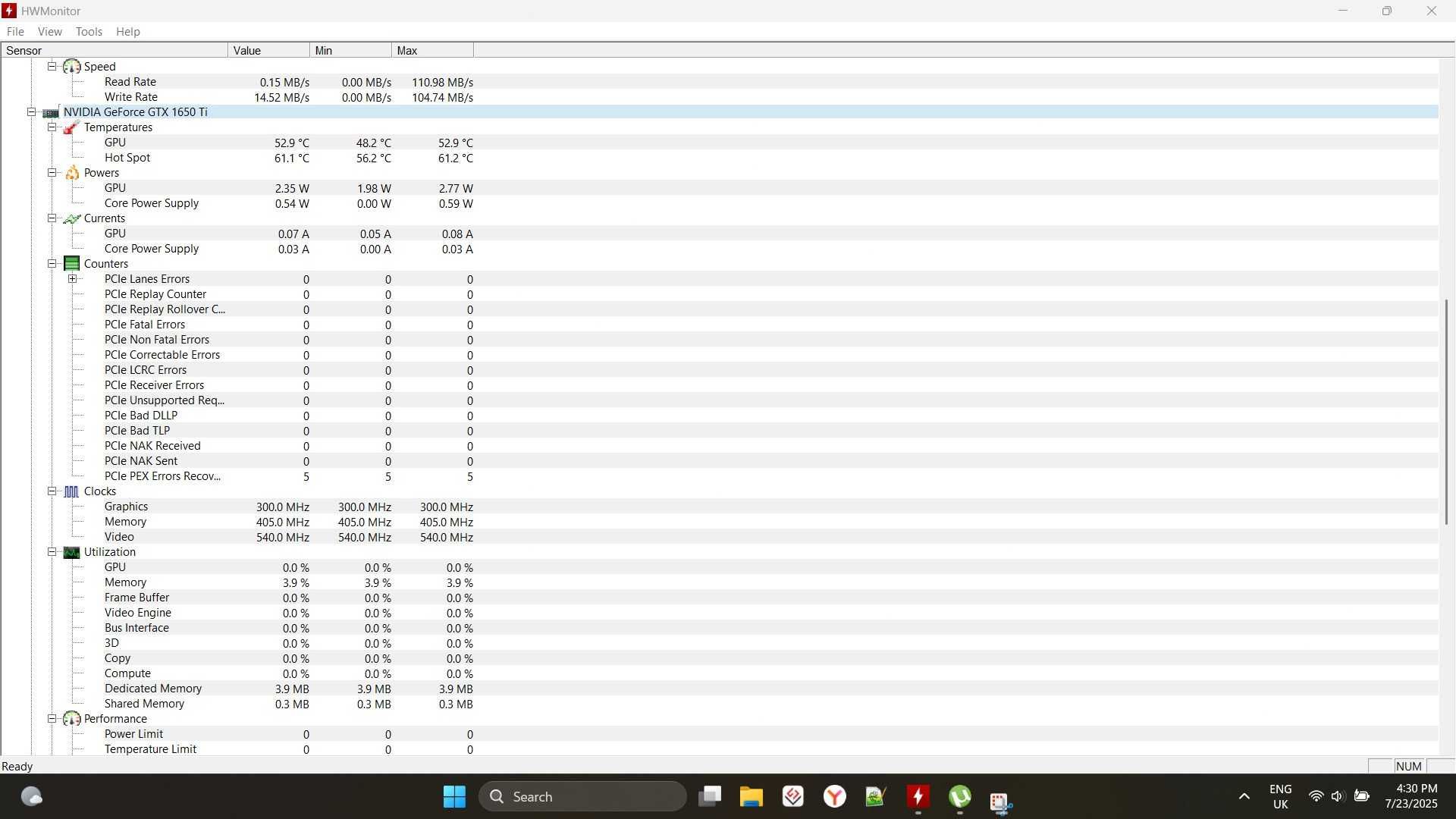
Task: Click the Performance gauge icon
Action: pyautogui.click(x=71, y=719)
